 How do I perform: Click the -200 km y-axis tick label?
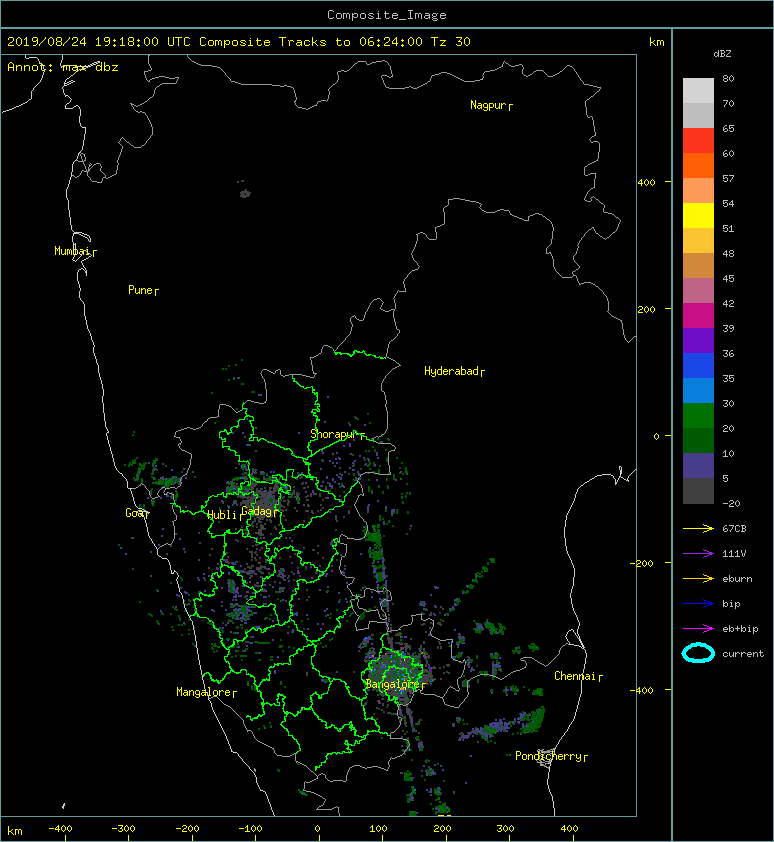click(642, 563)
